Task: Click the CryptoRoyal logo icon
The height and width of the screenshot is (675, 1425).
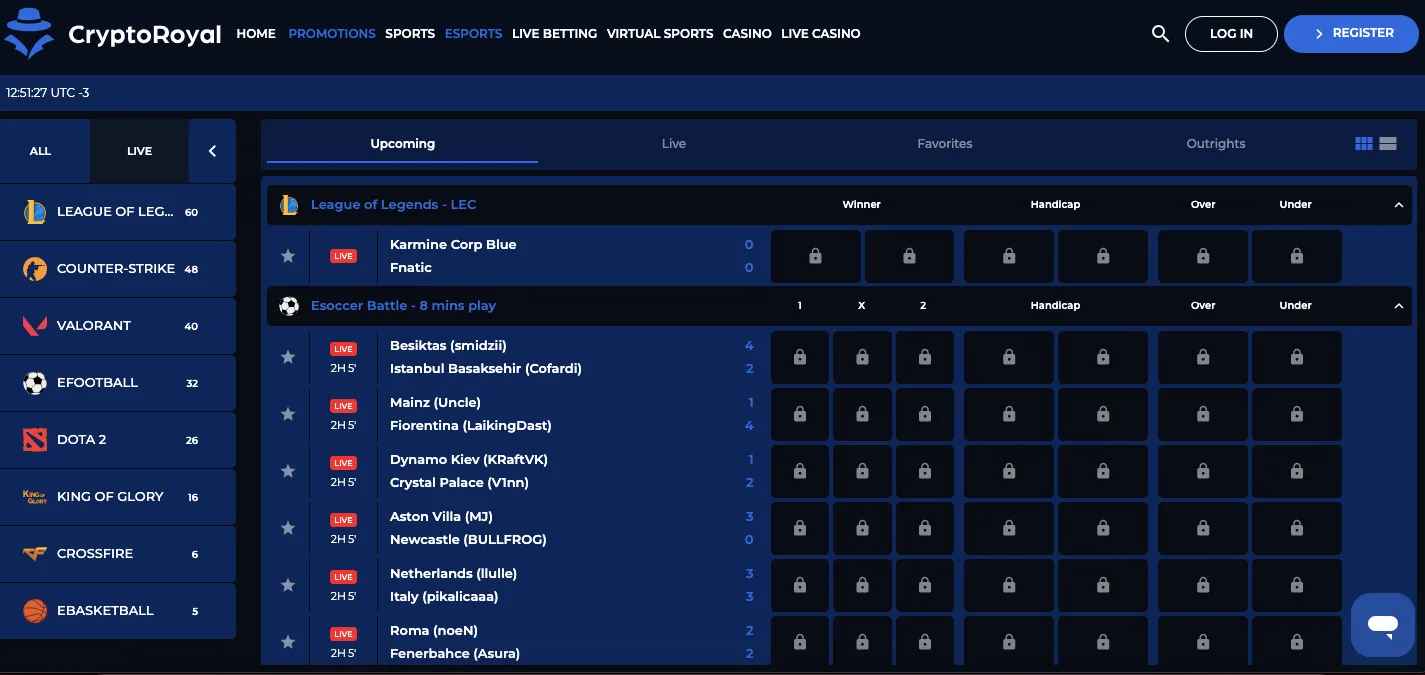Action: (28, 34)
